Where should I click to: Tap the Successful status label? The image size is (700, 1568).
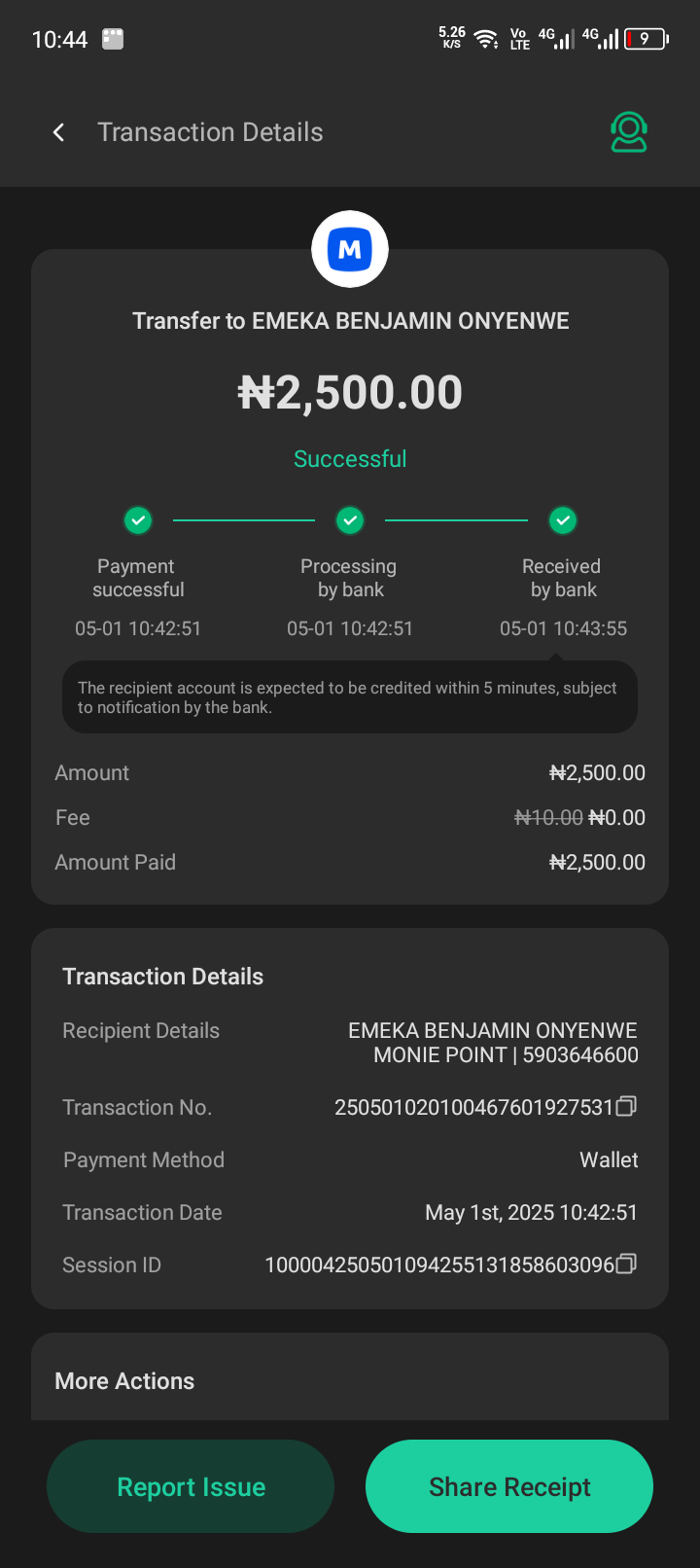(x=350, y=459)
